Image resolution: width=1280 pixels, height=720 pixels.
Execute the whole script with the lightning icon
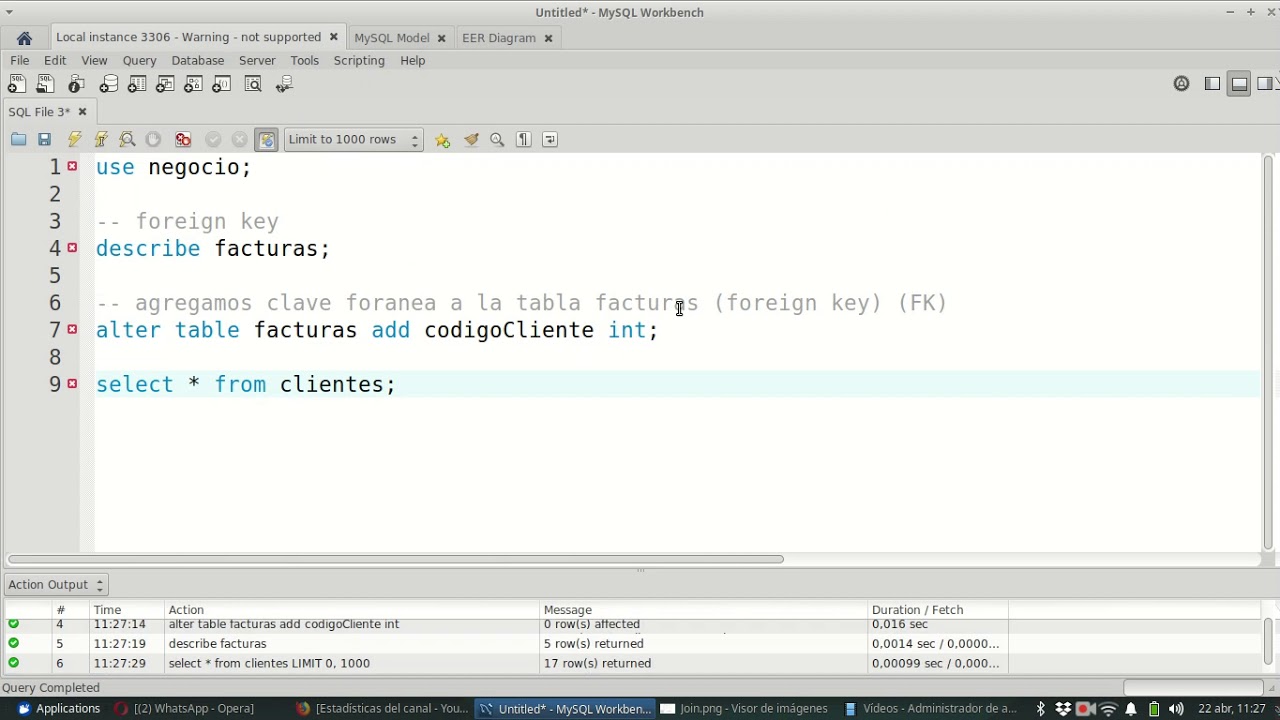(74, 140)
